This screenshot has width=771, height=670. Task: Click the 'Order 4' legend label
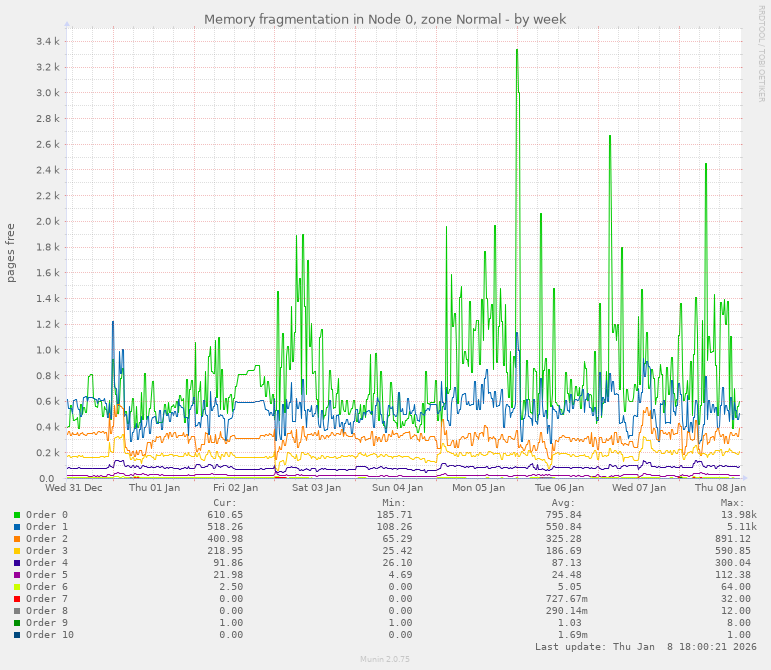(47, 563)
